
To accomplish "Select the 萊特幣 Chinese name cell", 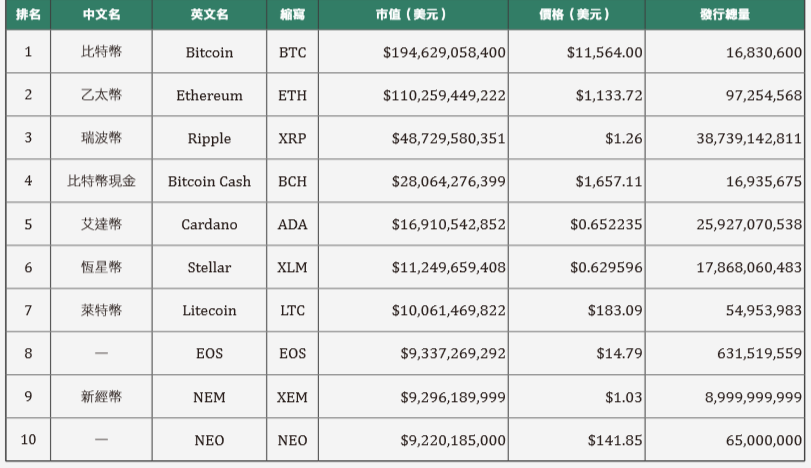I will tap(101, 310).
